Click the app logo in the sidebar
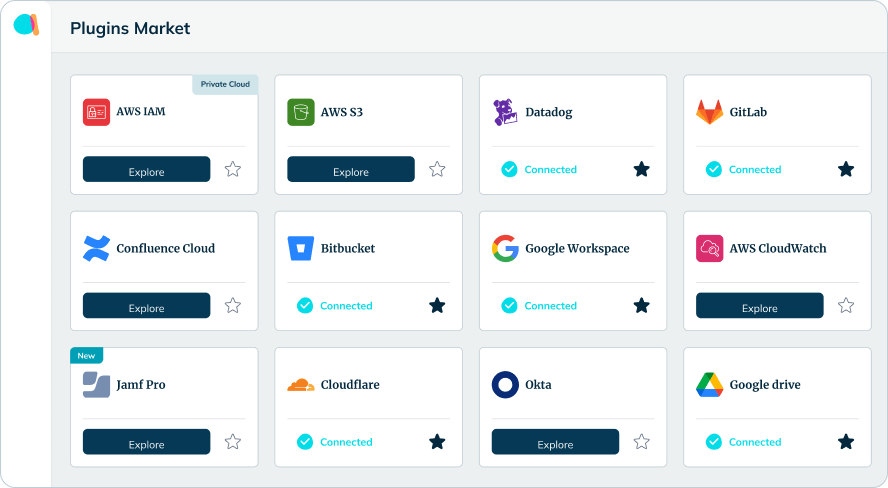 pos(26,25)
